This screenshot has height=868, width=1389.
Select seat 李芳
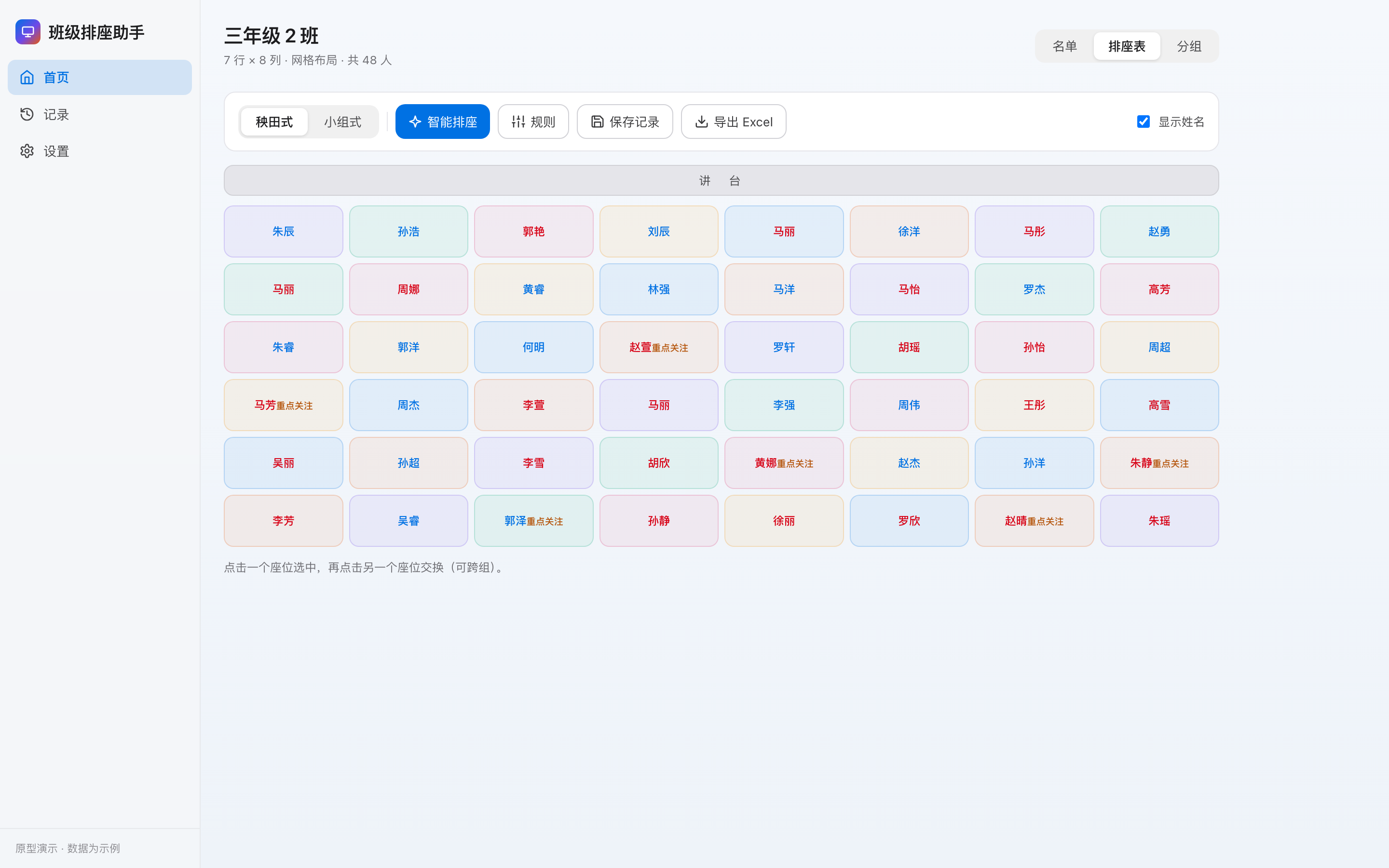pos(284,521)
